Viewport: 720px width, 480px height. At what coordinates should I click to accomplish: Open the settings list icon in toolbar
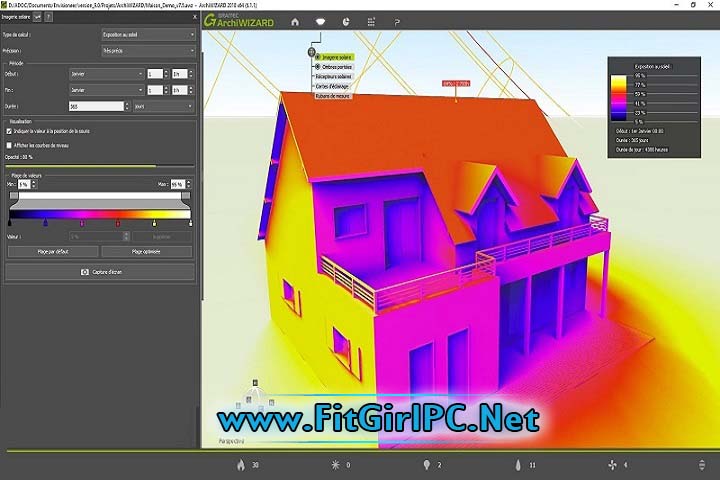pyautogui.click(x=372, y=21)
